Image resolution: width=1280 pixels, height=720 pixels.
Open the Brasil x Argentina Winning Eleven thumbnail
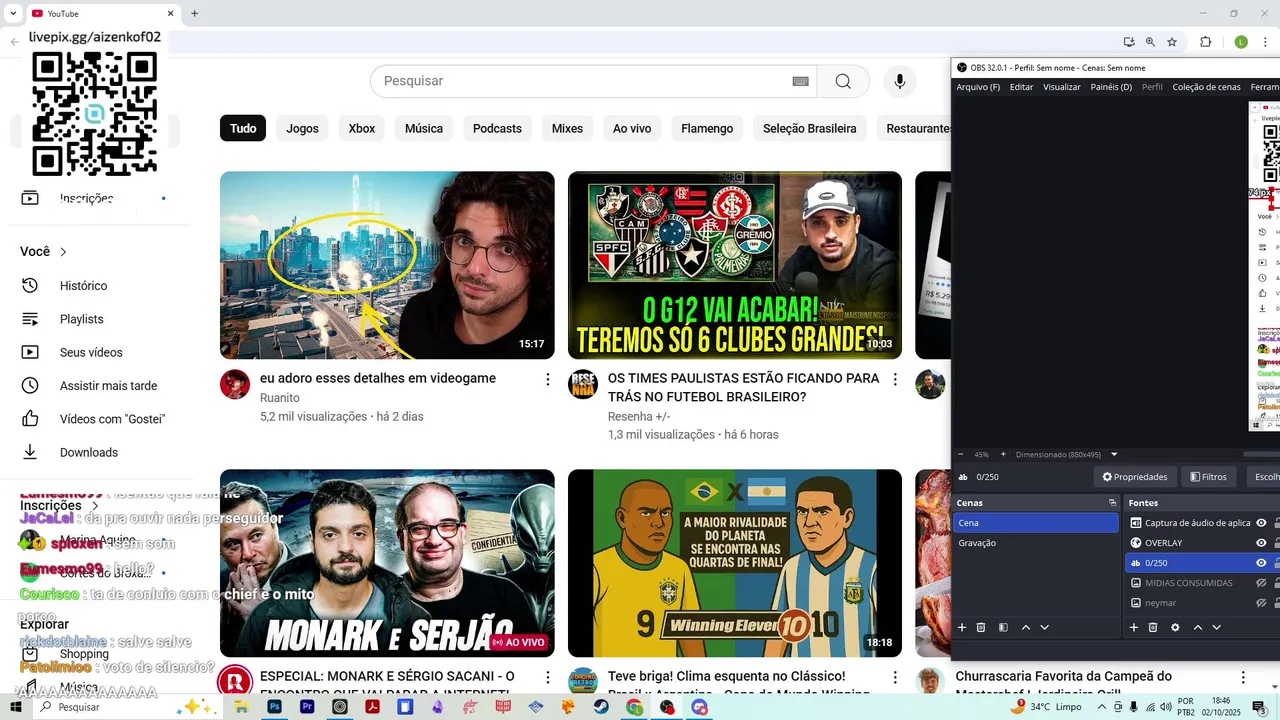tap(735, 563)
